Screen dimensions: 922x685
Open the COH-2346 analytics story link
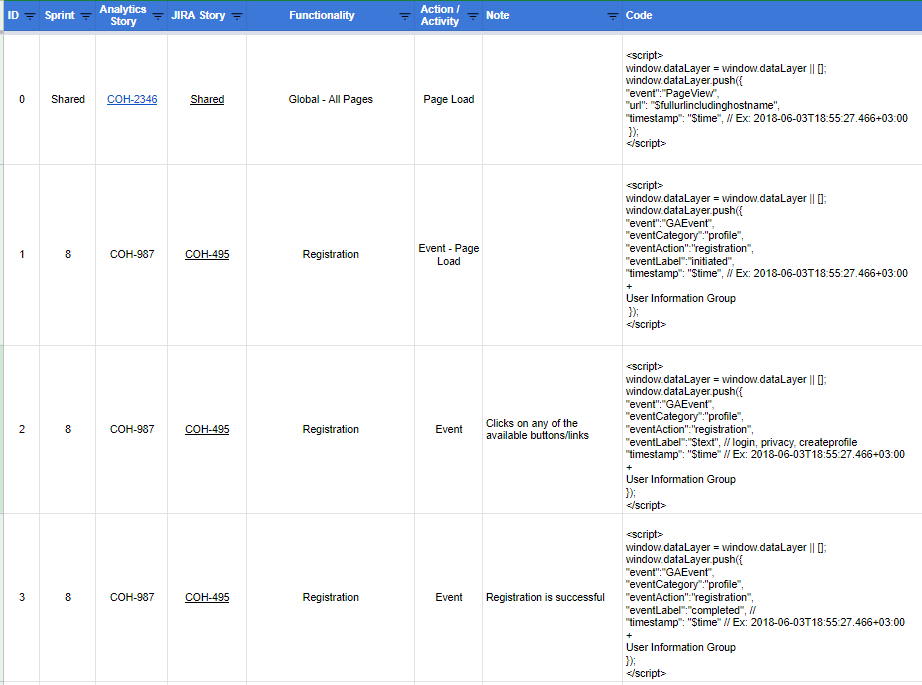(x=132, y=99)
